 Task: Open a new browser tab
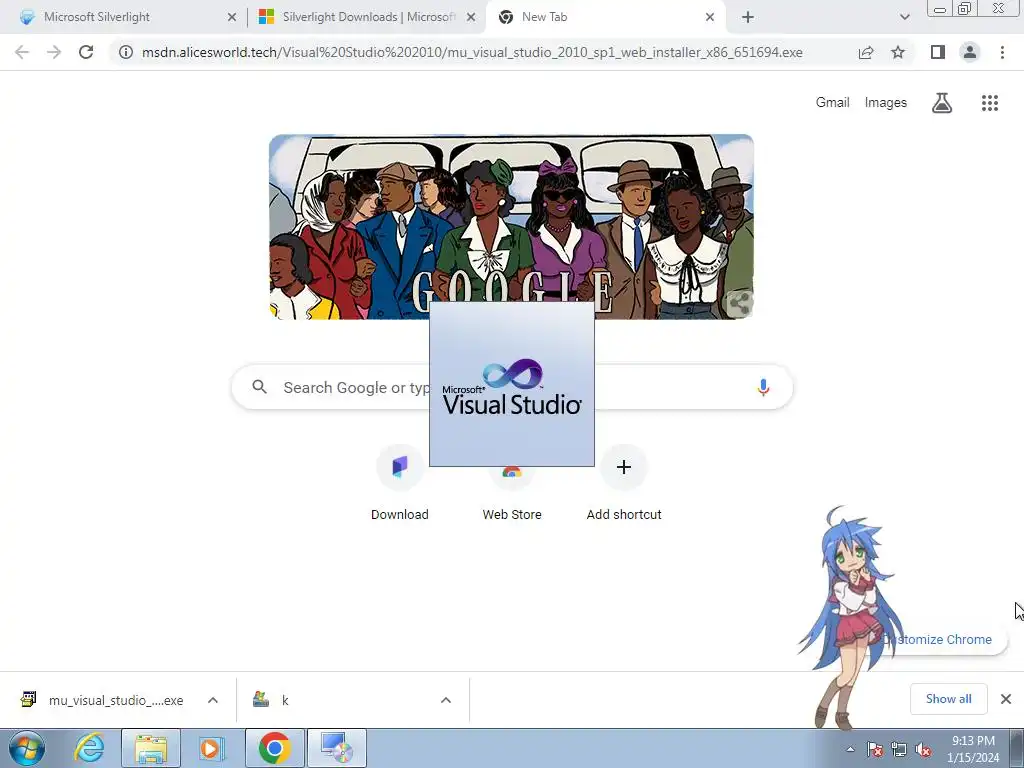tap(748, 17)
